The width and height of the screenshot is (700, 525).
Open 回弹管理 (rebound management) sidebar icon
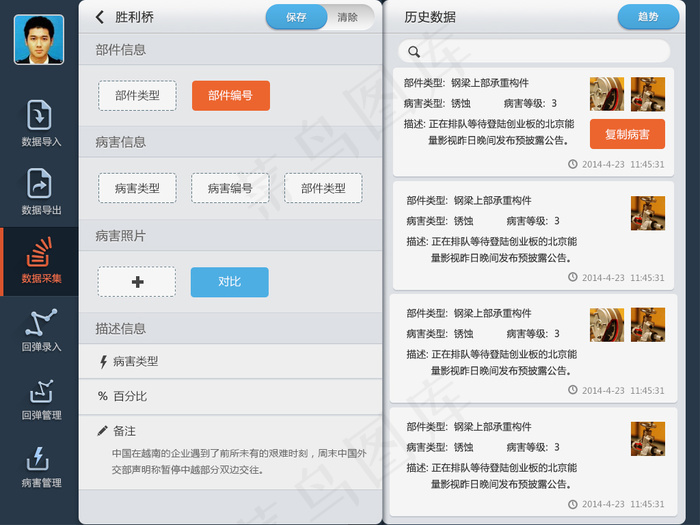41,397
